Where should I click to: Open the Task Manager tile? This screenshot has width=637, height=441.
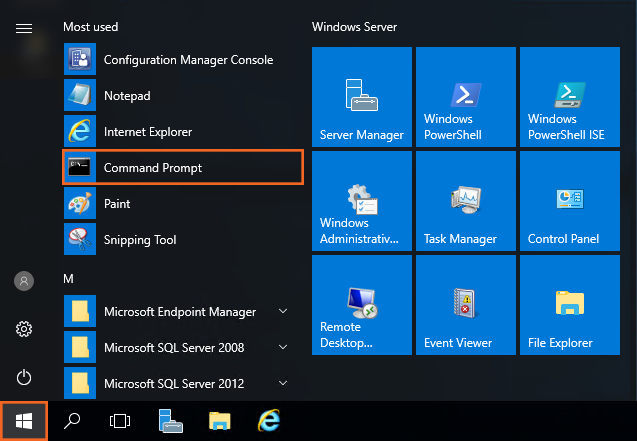pyautogui.click(x=464, y=200)
